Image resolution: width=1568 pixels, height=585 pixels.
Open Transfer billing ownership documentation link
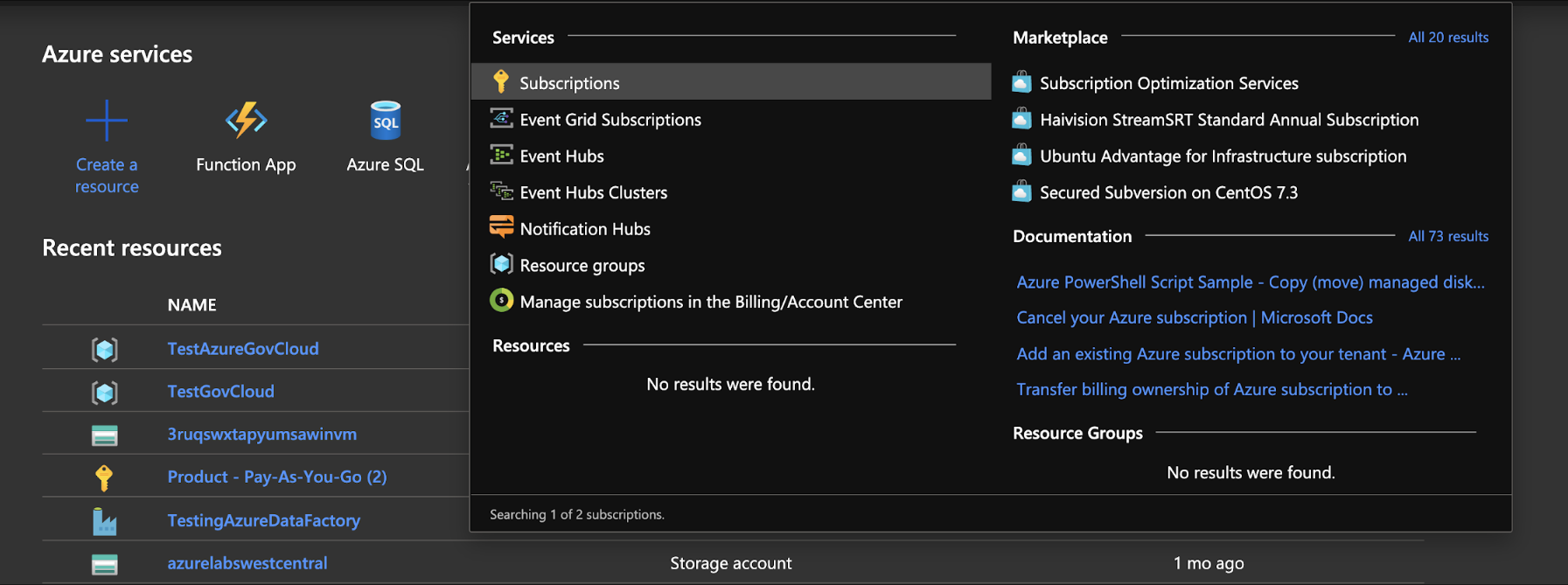click(x=1211, y=389)
